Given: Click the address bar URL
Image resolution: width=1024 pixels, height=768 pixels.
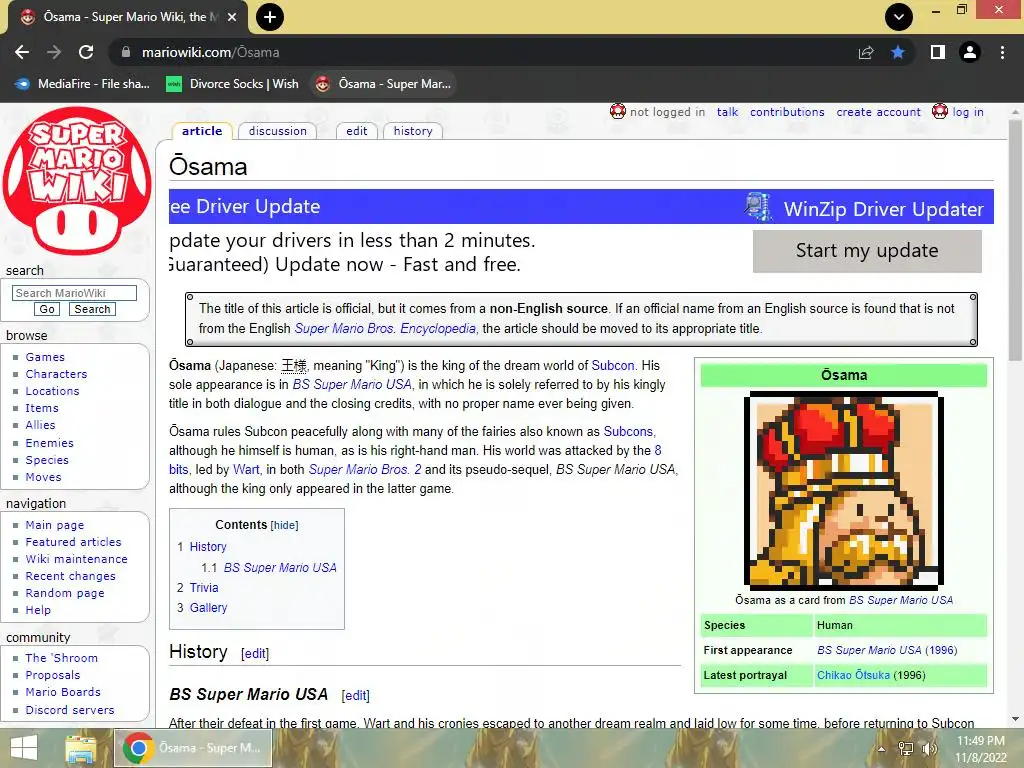Looking at the screenshot, I should click(210, 52).
